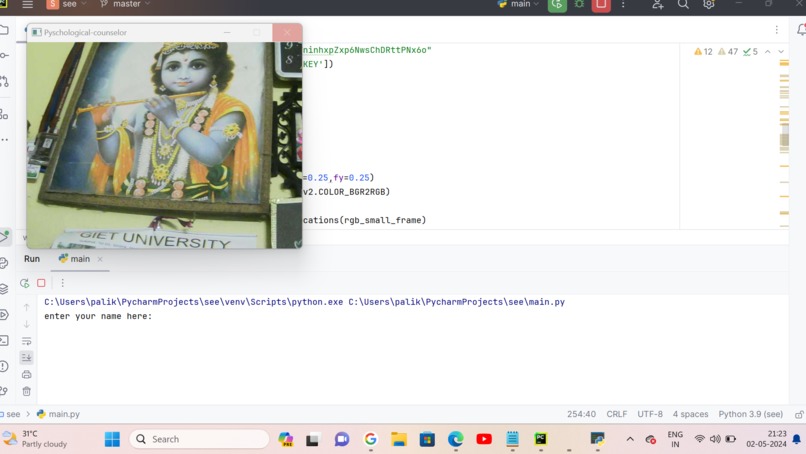Jump to next highlighted error arrow

(781, 52)
